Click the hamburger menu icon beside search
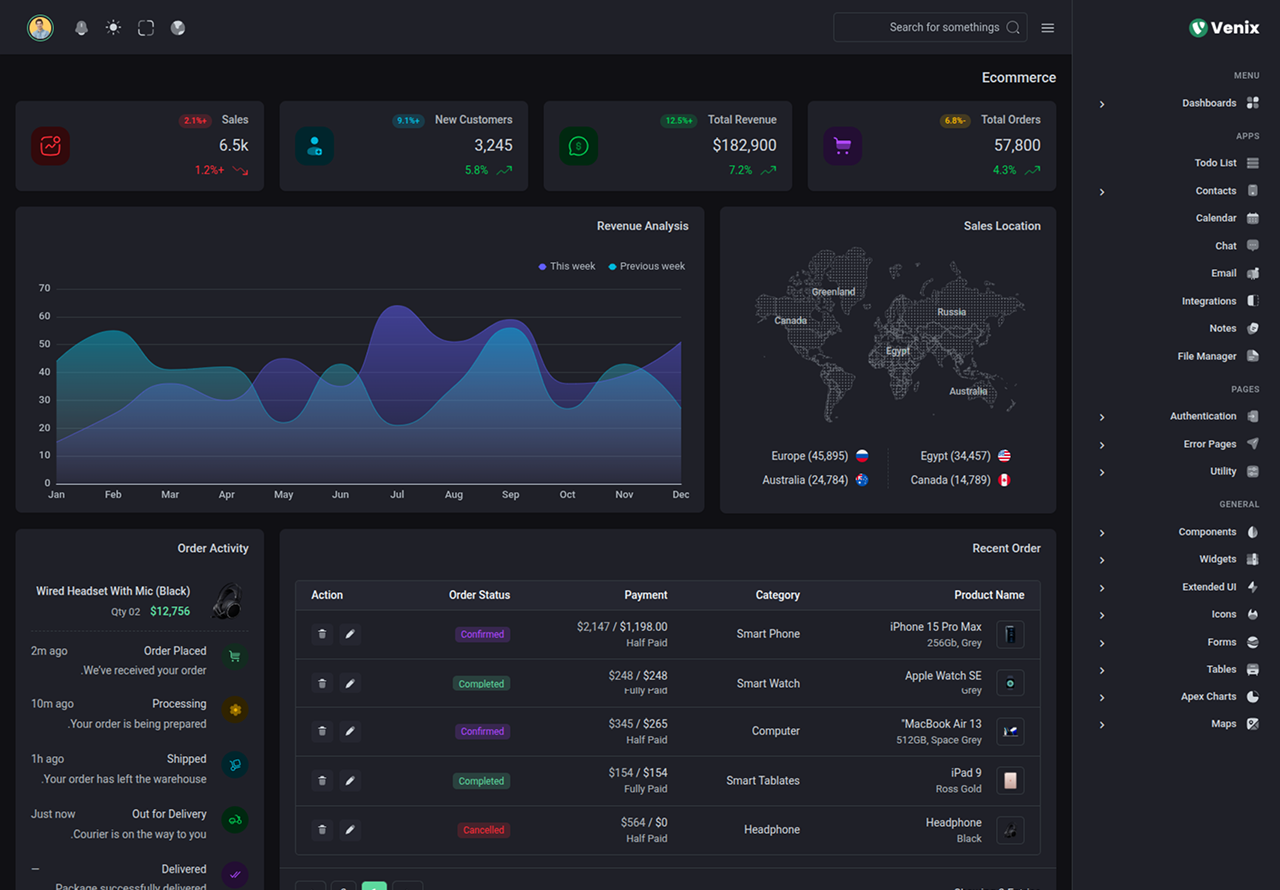 pos(1047,28)
